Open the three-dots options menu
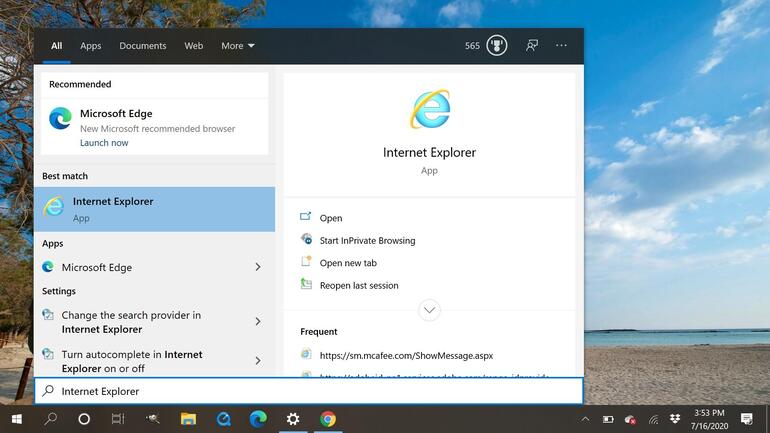 [561, 45]
